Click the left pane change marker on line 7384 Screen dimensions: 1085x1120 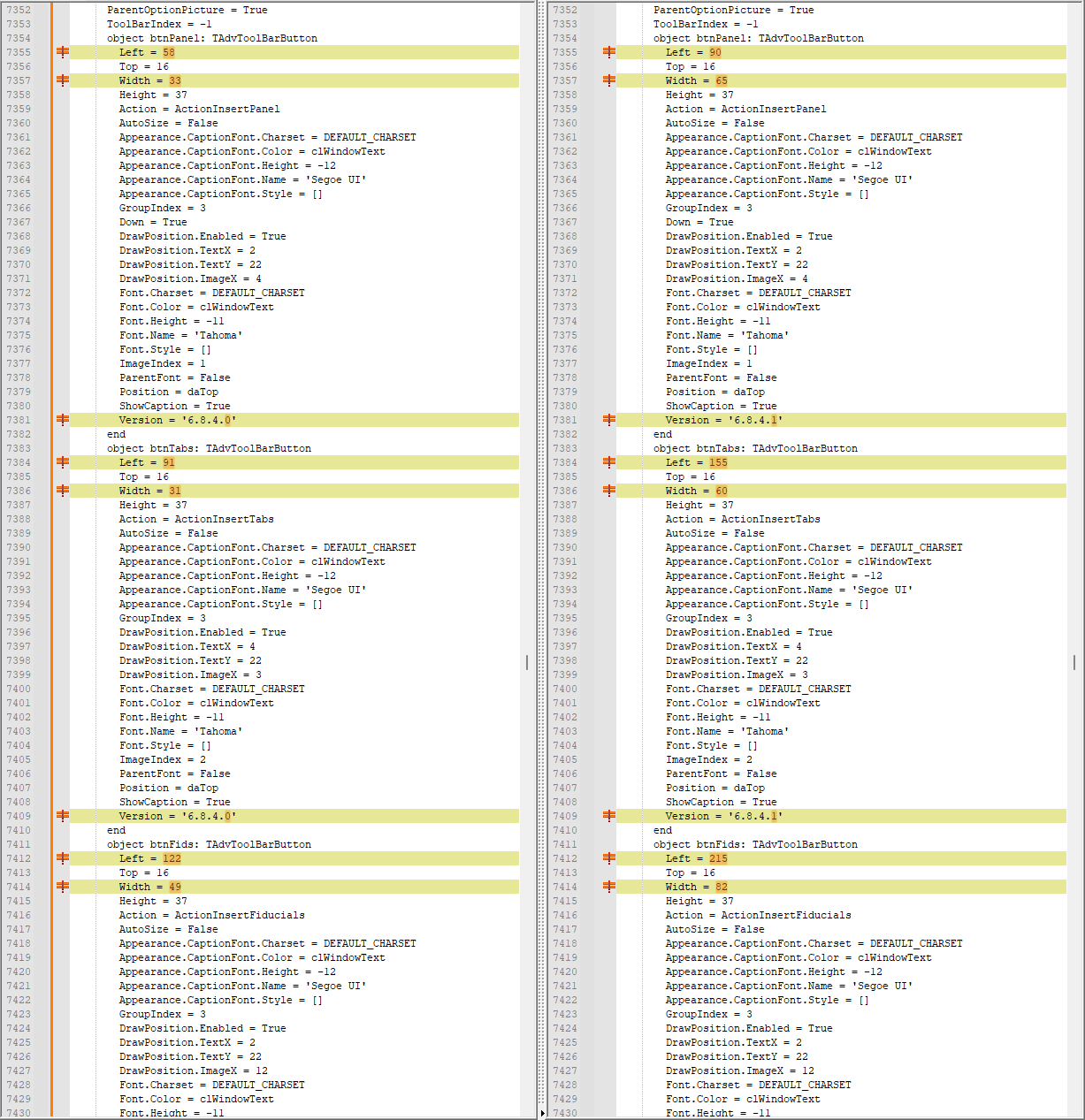(63, 462)
